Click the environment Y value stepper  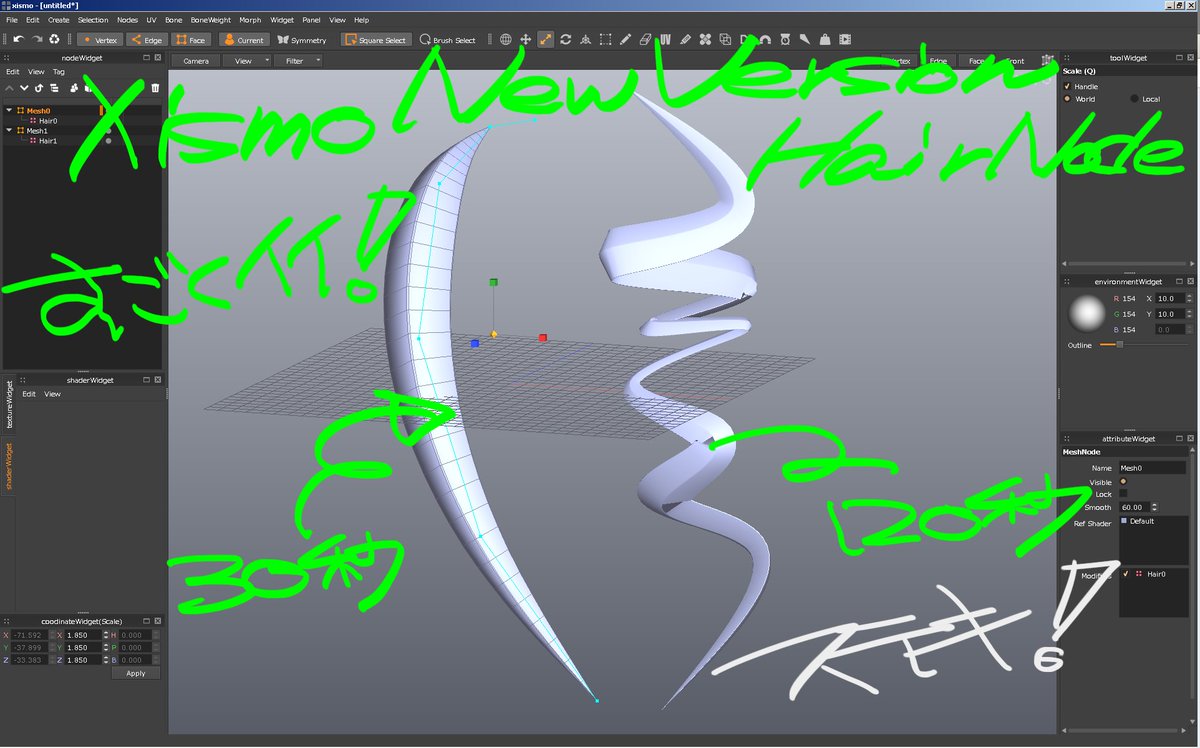click(x=1188, y=314)
